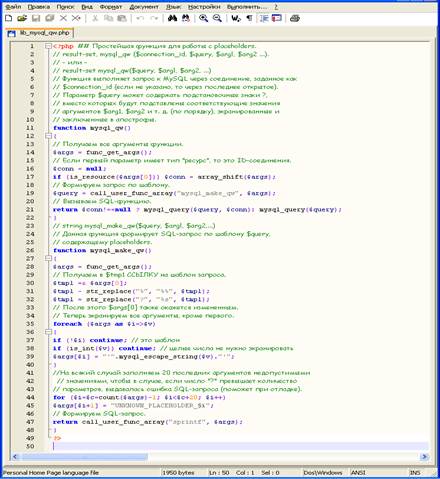The width and height of the screenshot is (440, 479).
Task: Open Find with the binoculars icon
Action: click(x=172, y=18)
